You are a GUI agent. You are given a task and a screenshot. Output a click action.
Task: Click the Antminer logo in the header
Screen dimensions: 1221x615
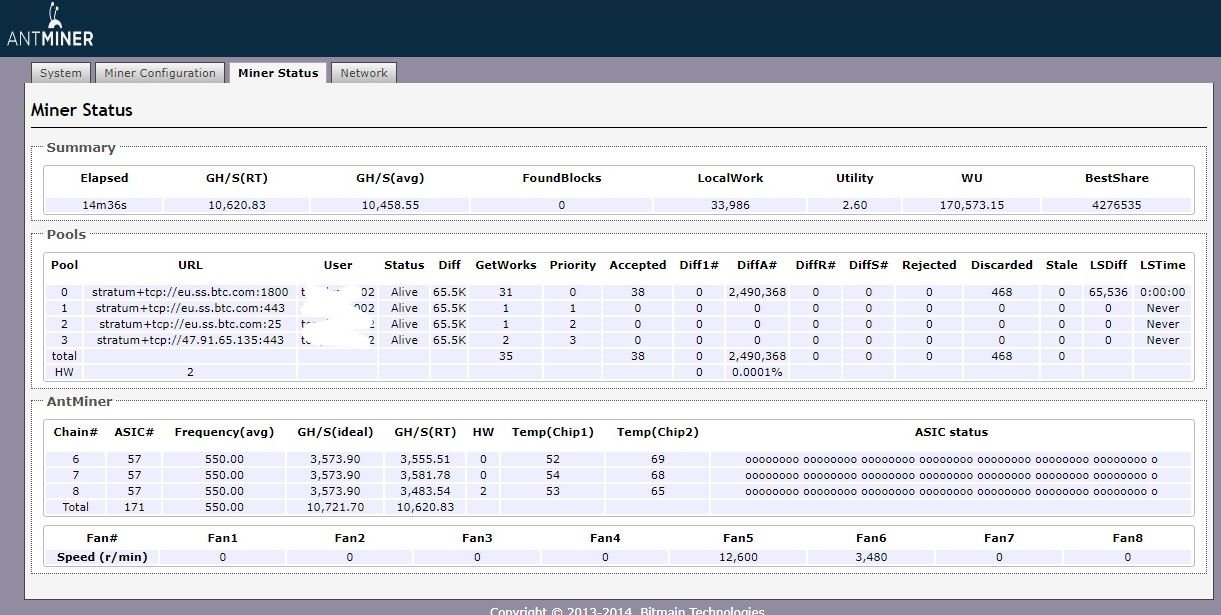(x=50, y=26)
